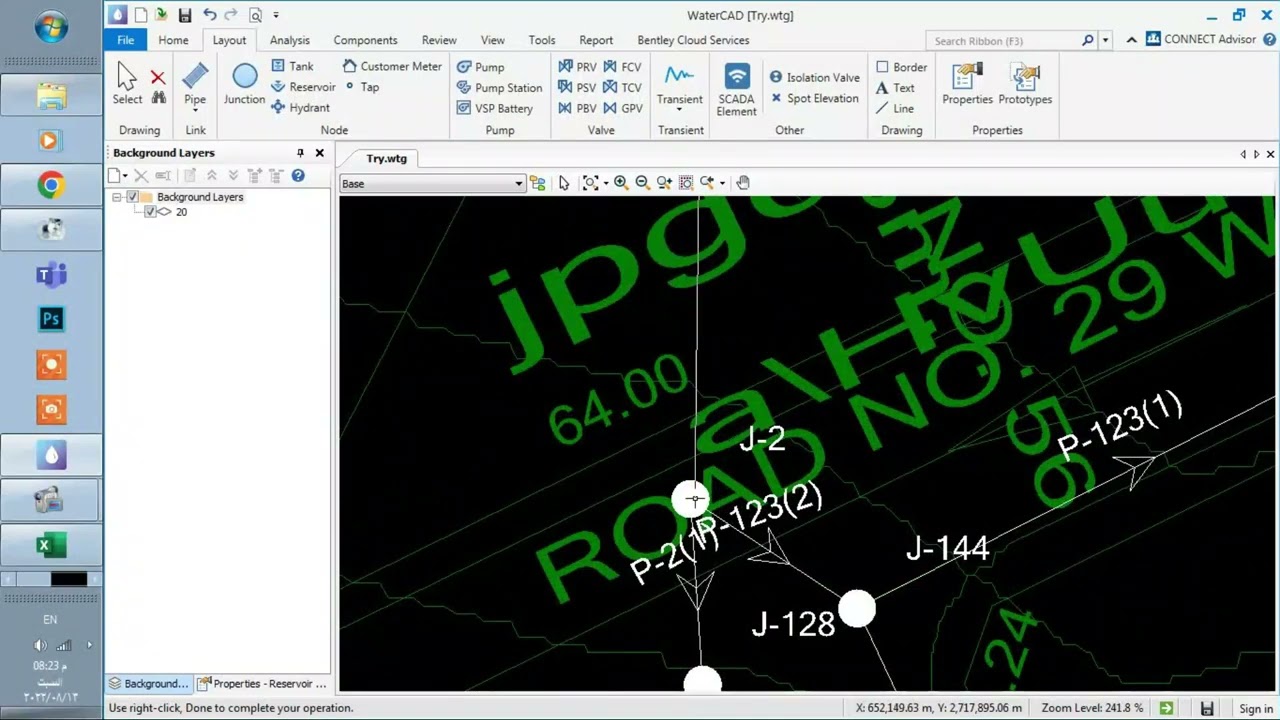Image resolution: width=1280 pixels, height=720 pixels.
Task: Click Sign in on status bar
Action: tap(1256, 708)
